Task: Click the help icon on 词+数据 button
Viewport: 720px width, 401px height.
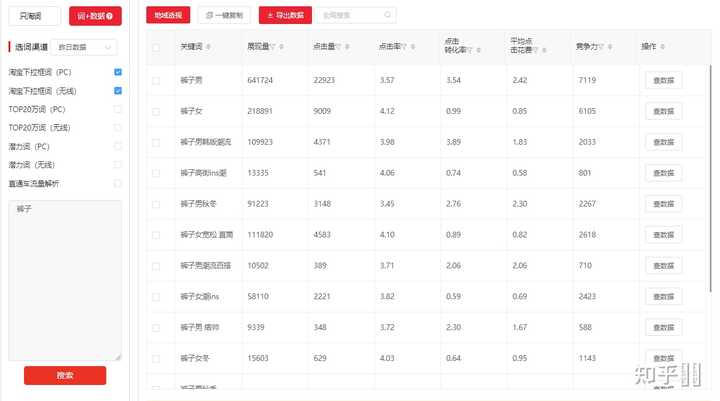Action: pos(109,16)
